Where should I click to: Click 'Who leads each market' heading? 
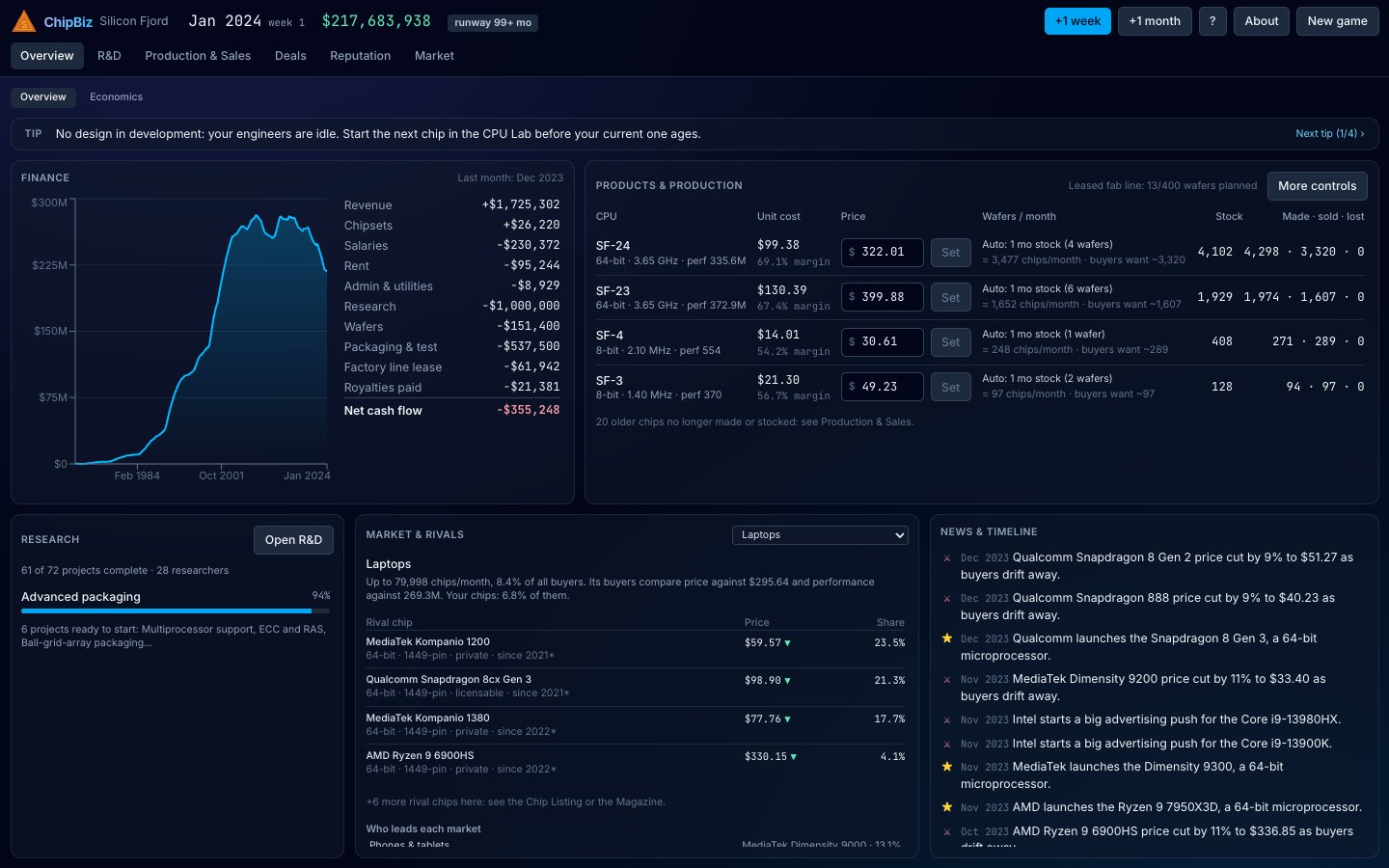[423, 829]
